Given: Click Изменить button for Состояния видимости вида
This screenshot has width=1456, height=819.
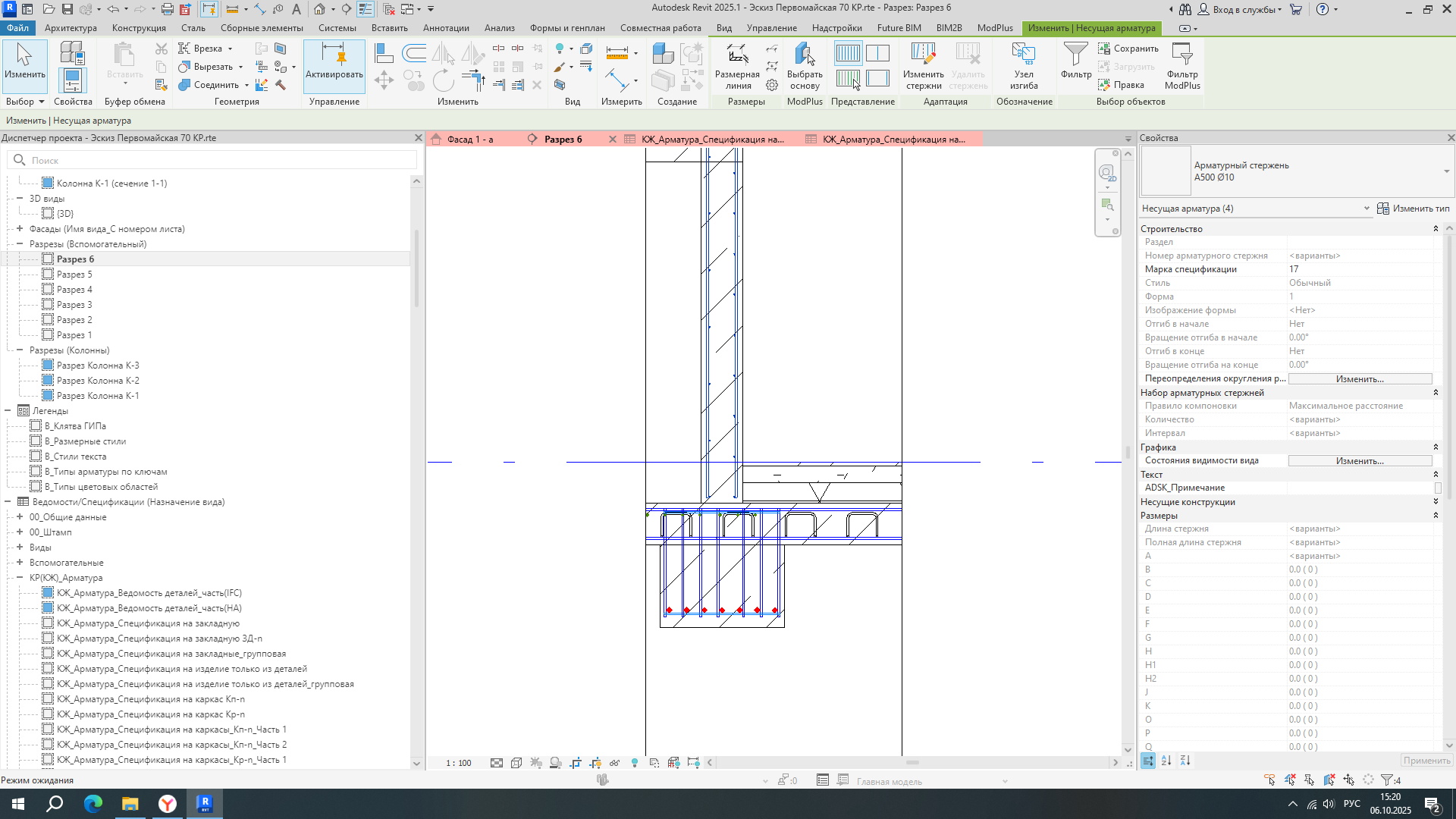Looking at the screenshot, I should point(1359,461).
